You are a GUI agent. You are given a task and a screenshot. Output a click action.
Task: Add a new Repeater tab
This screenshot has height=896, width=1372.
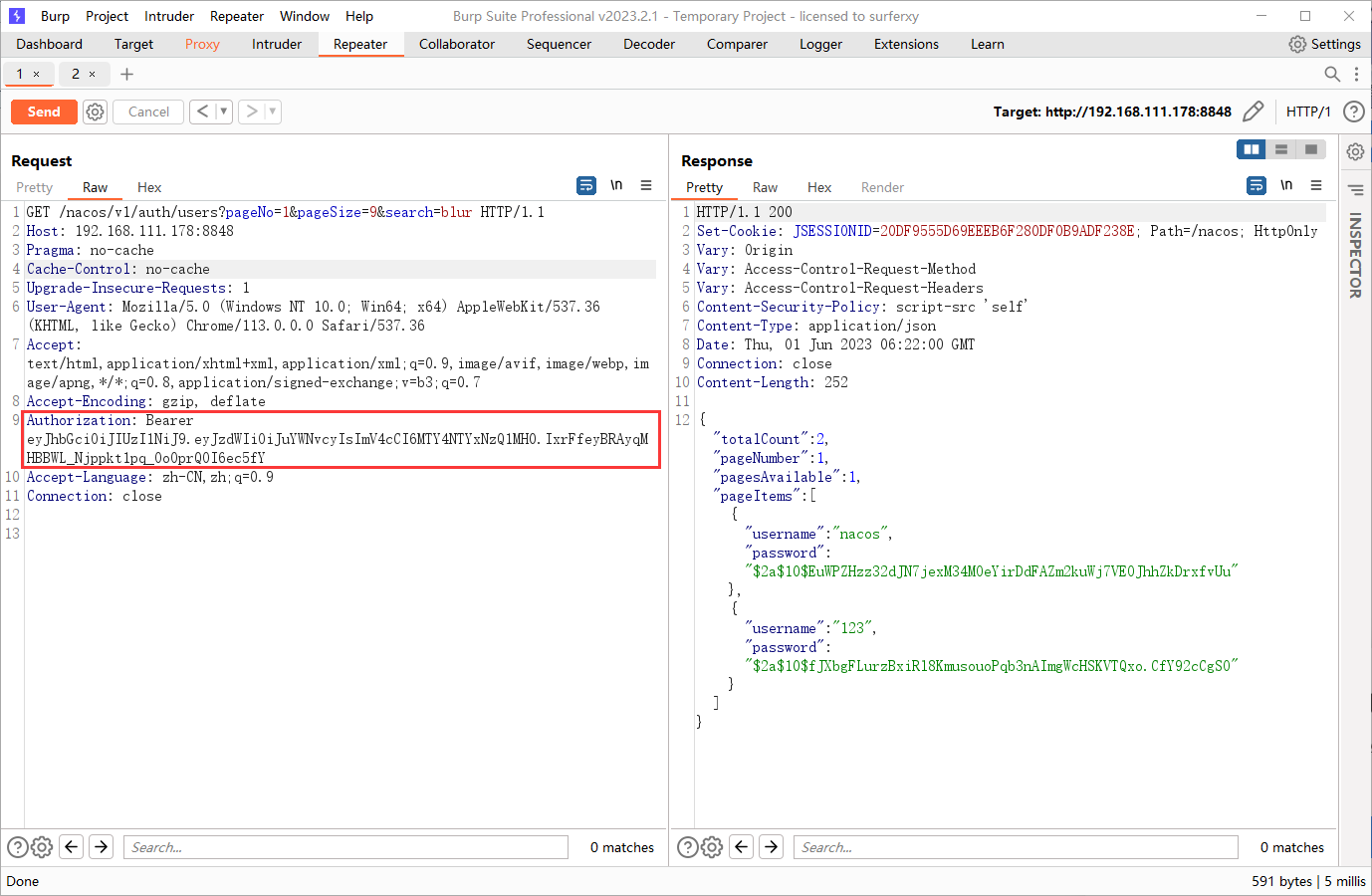click(x=126, y=74)
